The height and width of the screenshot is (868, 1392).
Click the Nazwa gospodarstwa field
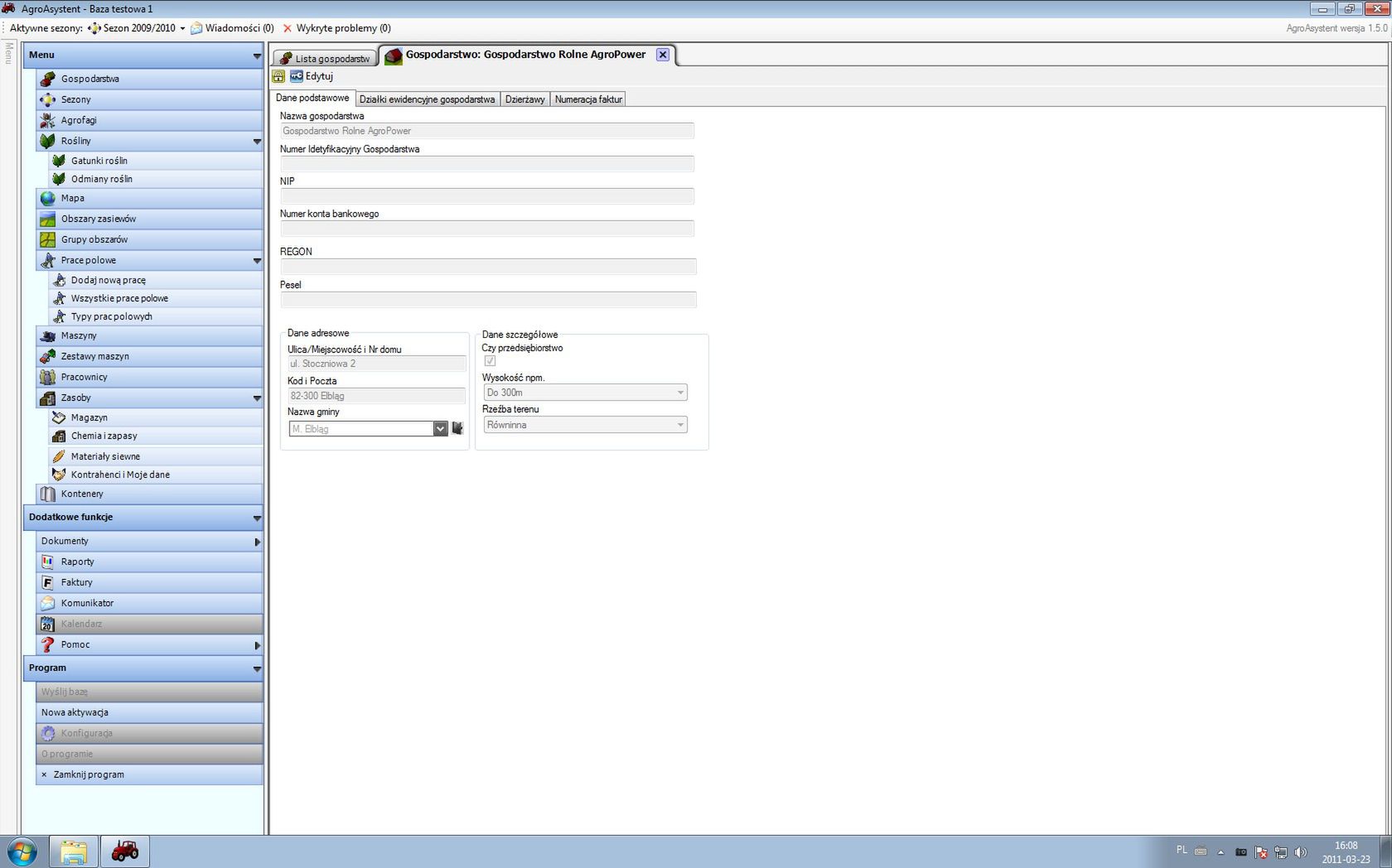tap(487, 131)
